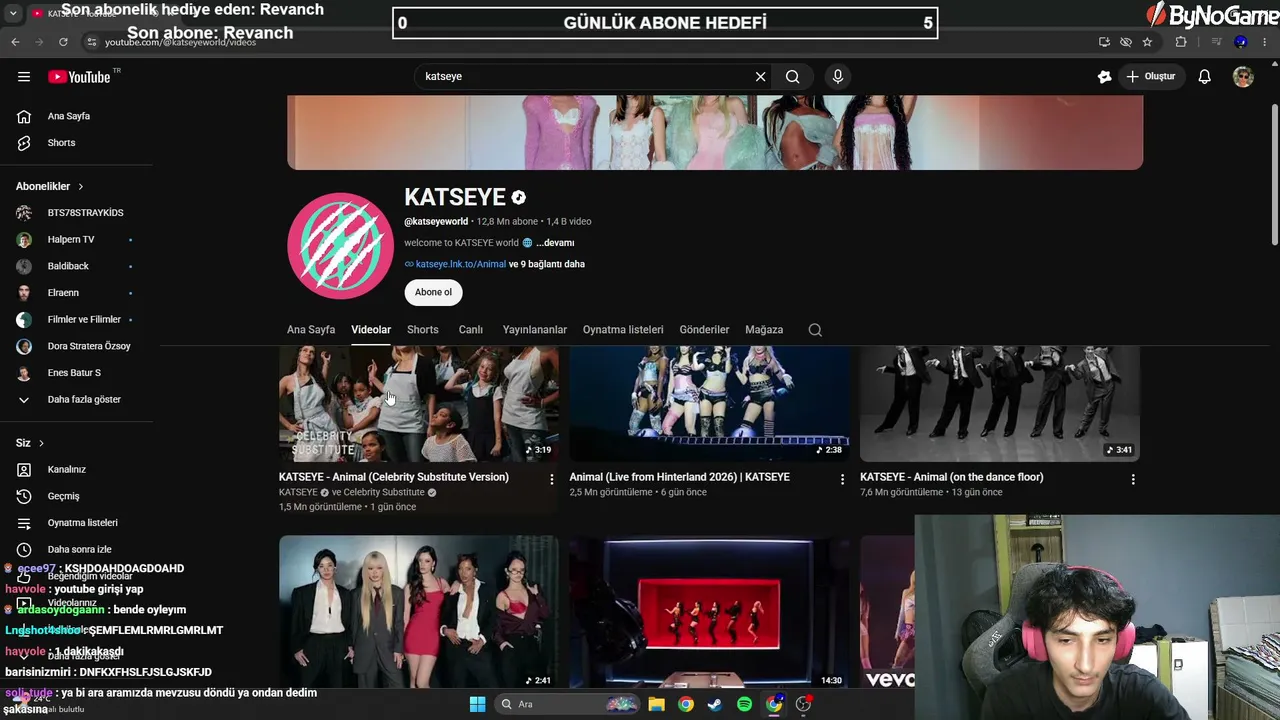Open title 'Animal (Live from Hinterland 2026) | KATSEYE'
Viewport: 1280px width, 720px height.
coord(680,477)
